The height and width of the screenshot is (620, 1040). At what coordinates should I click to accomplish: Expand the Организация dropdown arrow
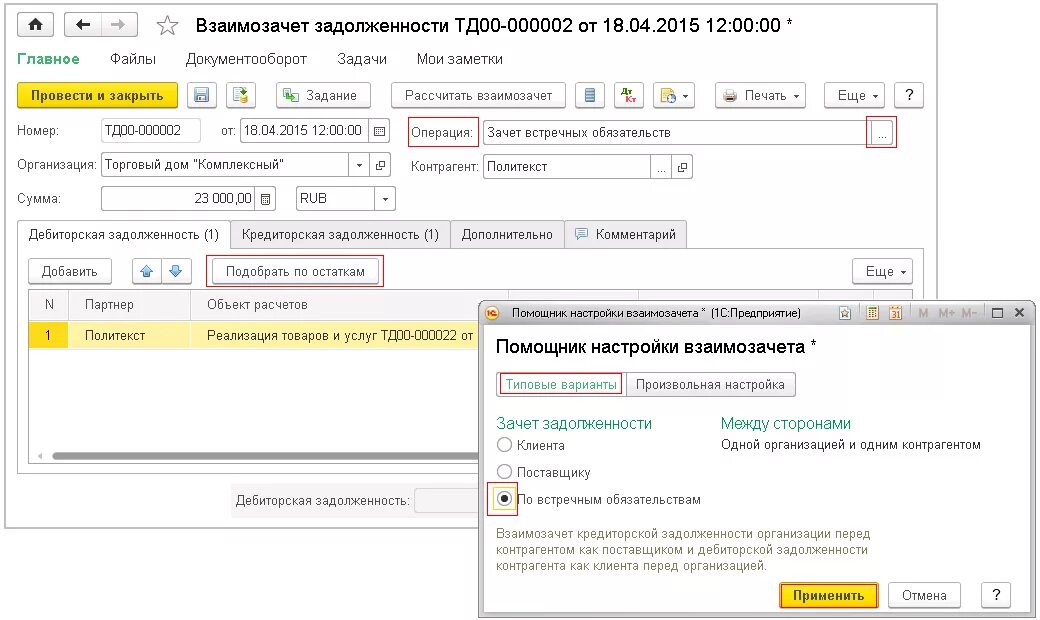click(359, 165)
